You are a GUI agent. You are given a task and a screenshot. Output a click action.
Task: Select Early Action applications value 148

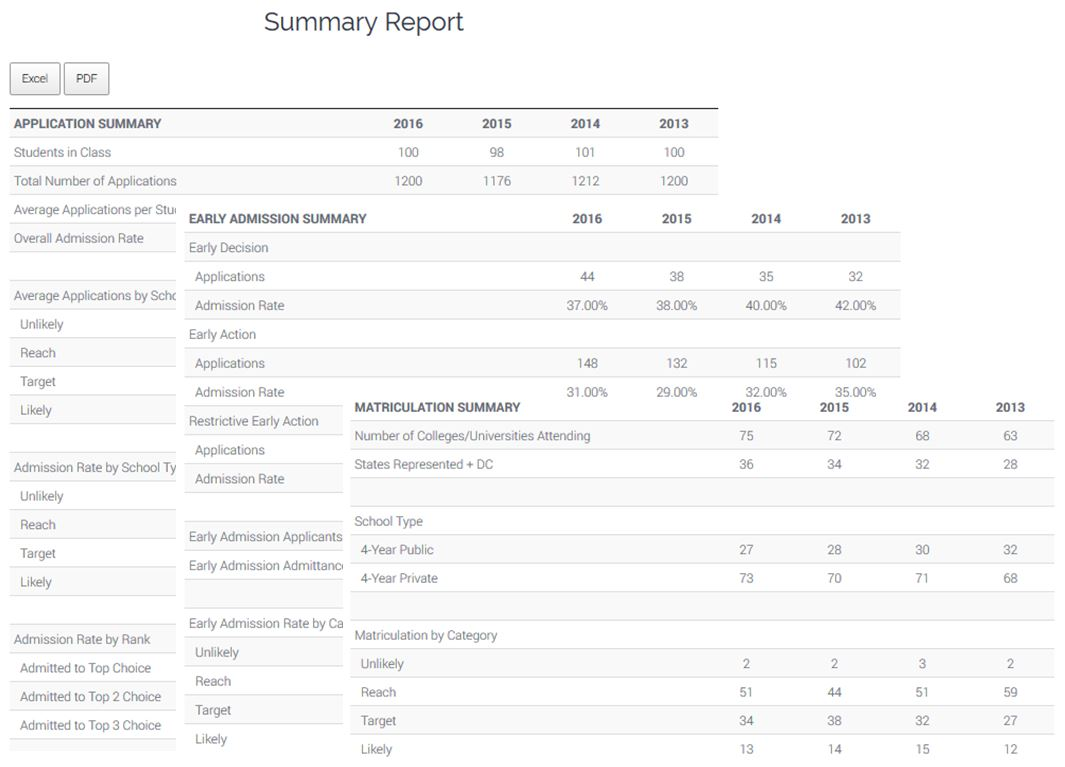[x=588, y=363]
